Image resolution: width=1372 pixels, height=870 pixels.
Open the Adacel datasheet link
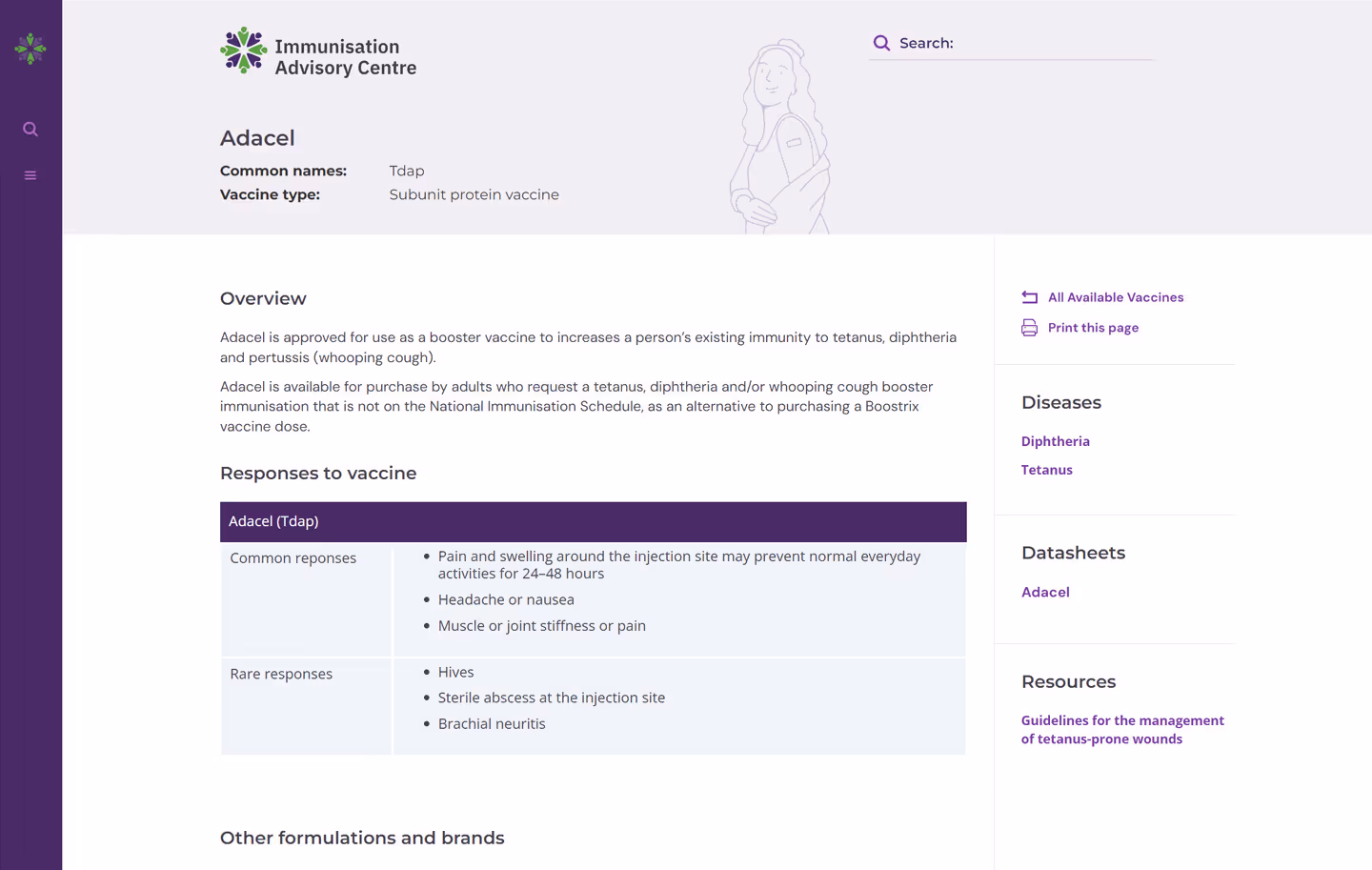[x=1045, y=592]
